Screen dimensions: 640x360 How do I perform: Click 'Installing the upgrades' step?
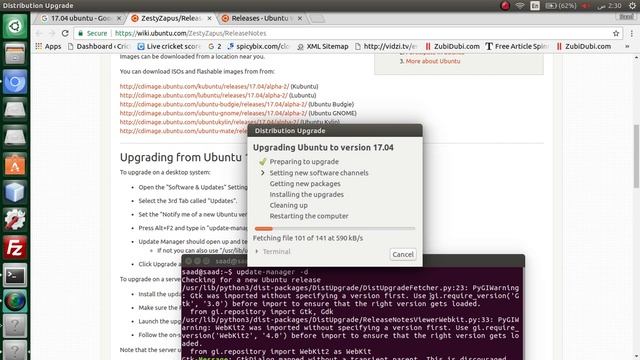pos(307,194)
